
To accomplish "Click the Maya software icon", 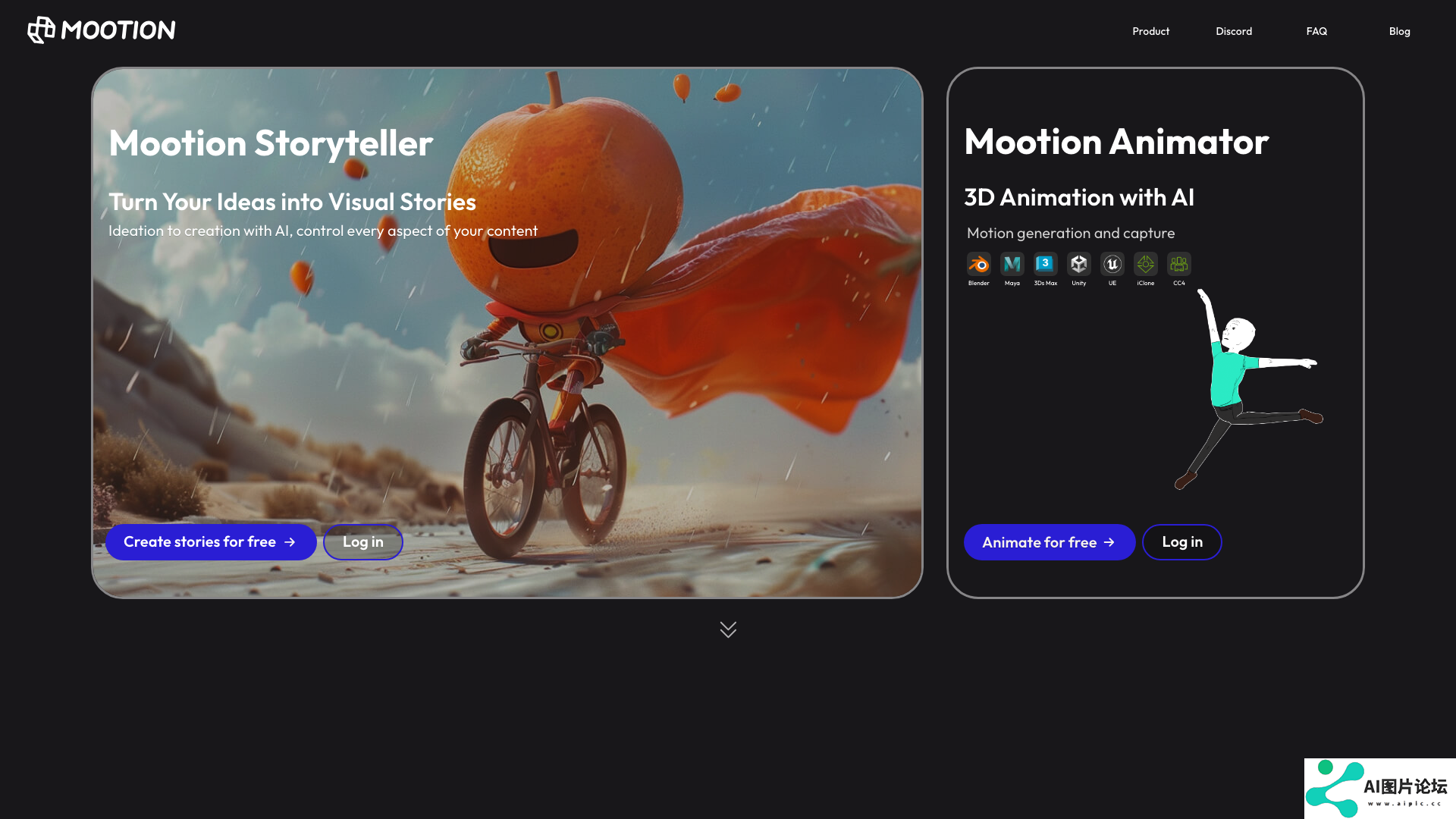I will (1012, 264).
